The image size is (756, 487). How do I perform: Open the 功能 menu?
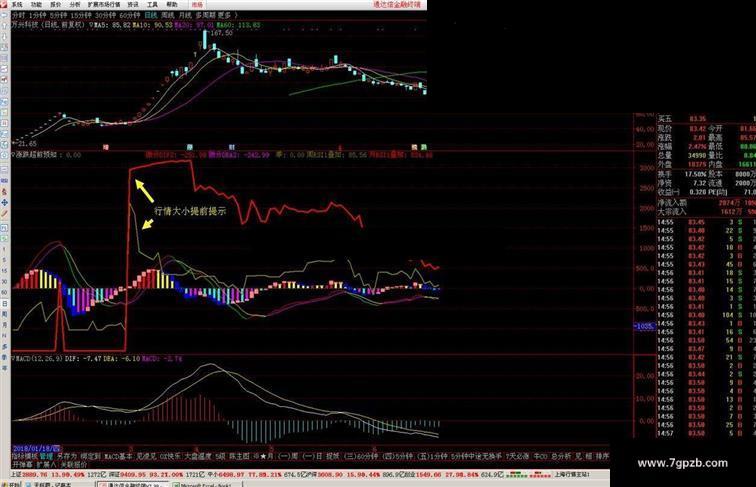[36, 4]
